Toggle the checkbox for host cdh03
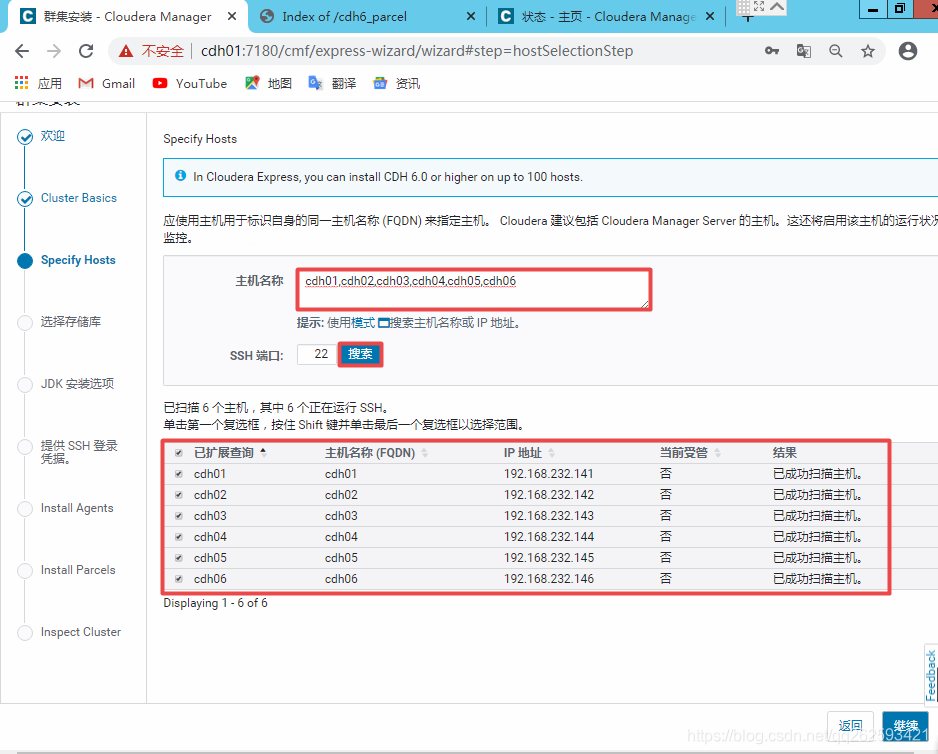938x754 pixels. coord(178,516)
